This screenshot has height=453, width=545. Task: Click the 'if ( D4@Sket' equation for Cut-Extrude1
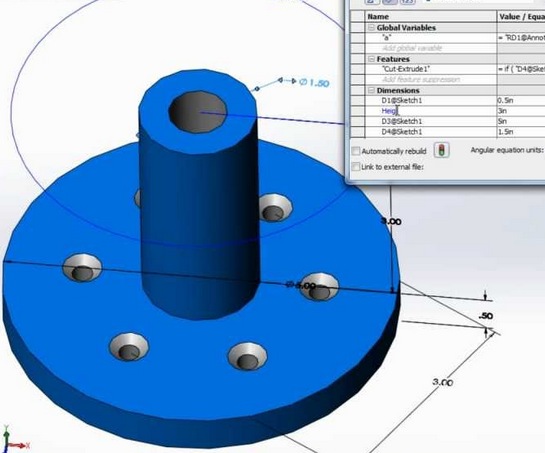click(x=521, y=69)
